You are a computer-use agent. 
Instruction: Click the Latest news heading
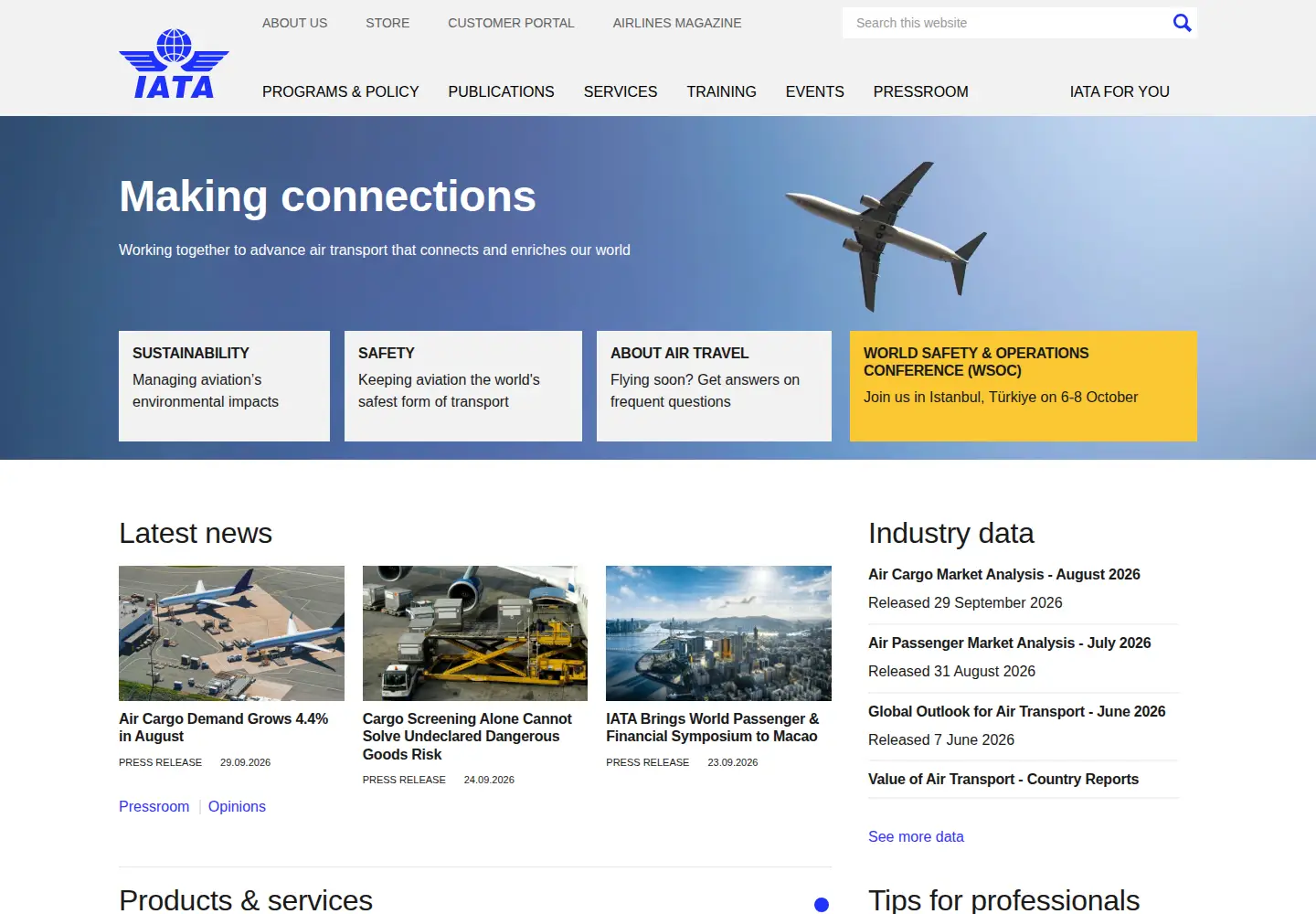pyautogui.click(x=196, y=533)
